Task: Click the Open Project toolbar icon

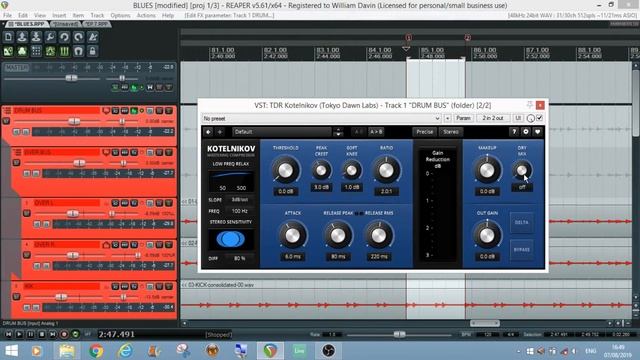Action: point(22,37)
